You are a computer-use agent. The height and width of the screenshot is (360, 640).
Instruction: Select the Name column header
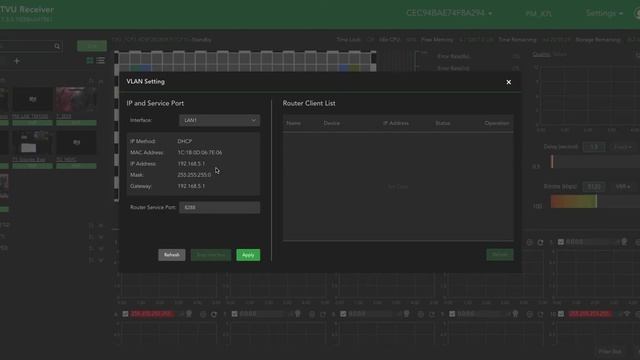pyautogui.click(x=293, y=123)
